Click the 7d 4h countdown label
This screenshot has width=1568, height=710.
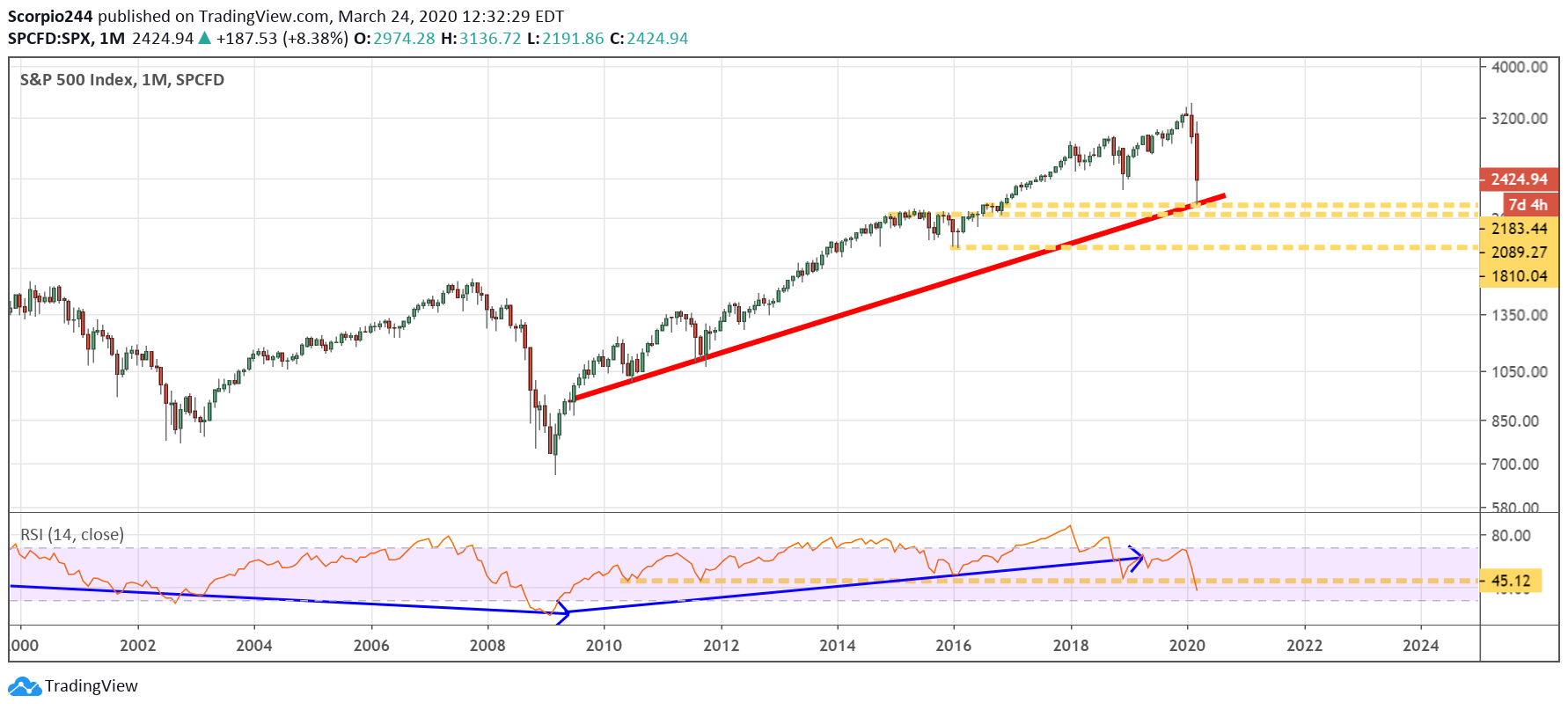tap(1530, 205)
